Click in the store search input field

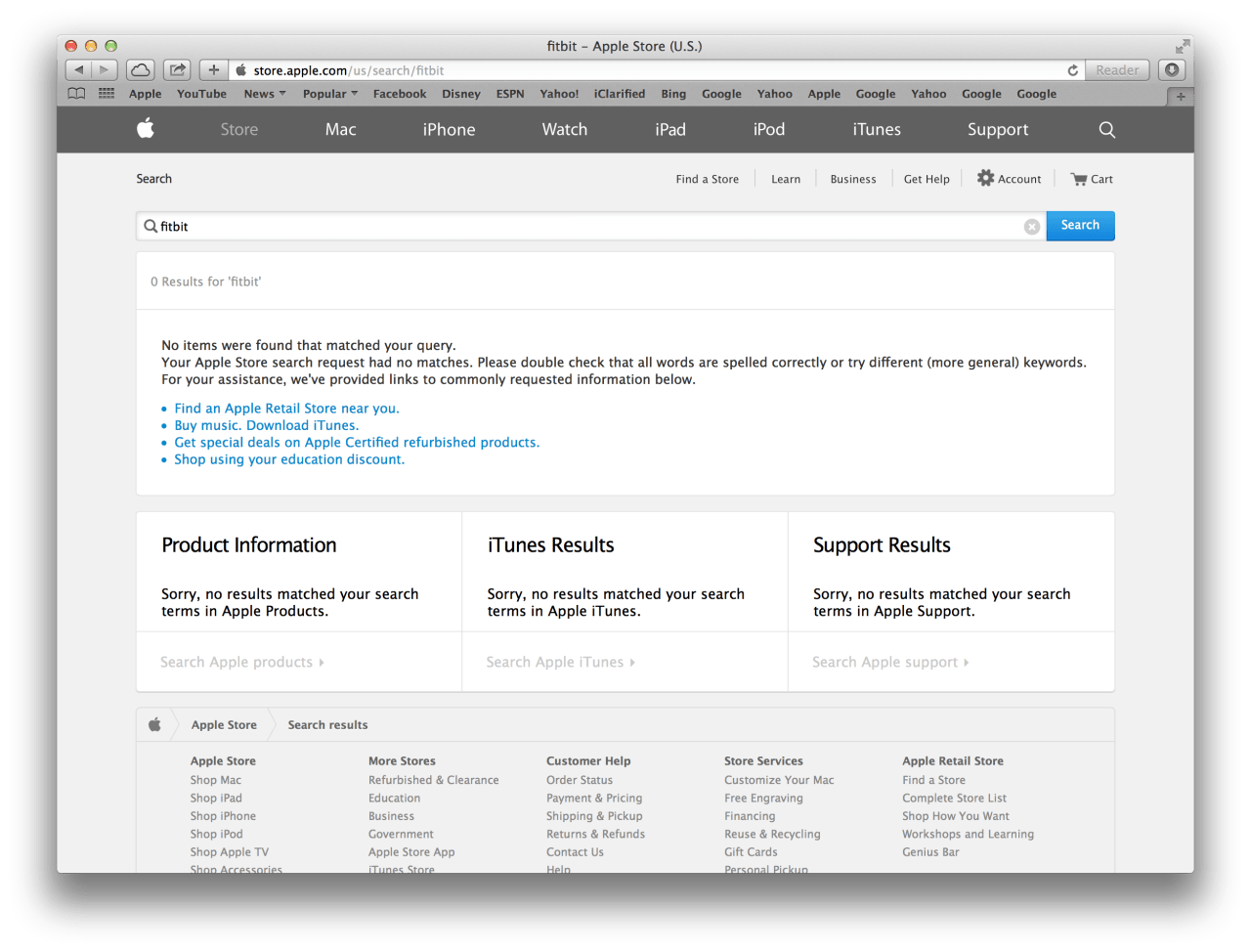click(x=586, y=226)
